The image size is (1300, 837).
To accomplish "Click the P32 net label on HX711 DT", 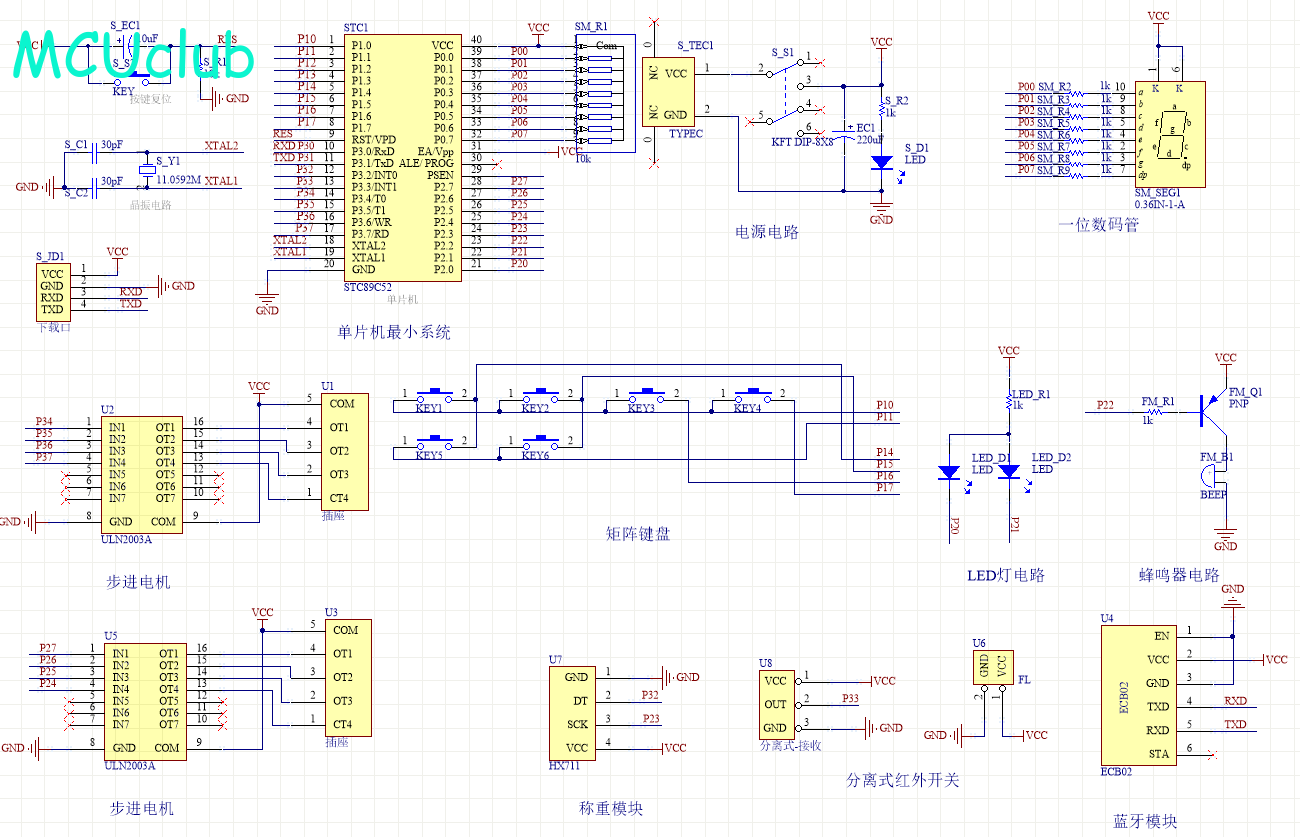I will point(650,694).
